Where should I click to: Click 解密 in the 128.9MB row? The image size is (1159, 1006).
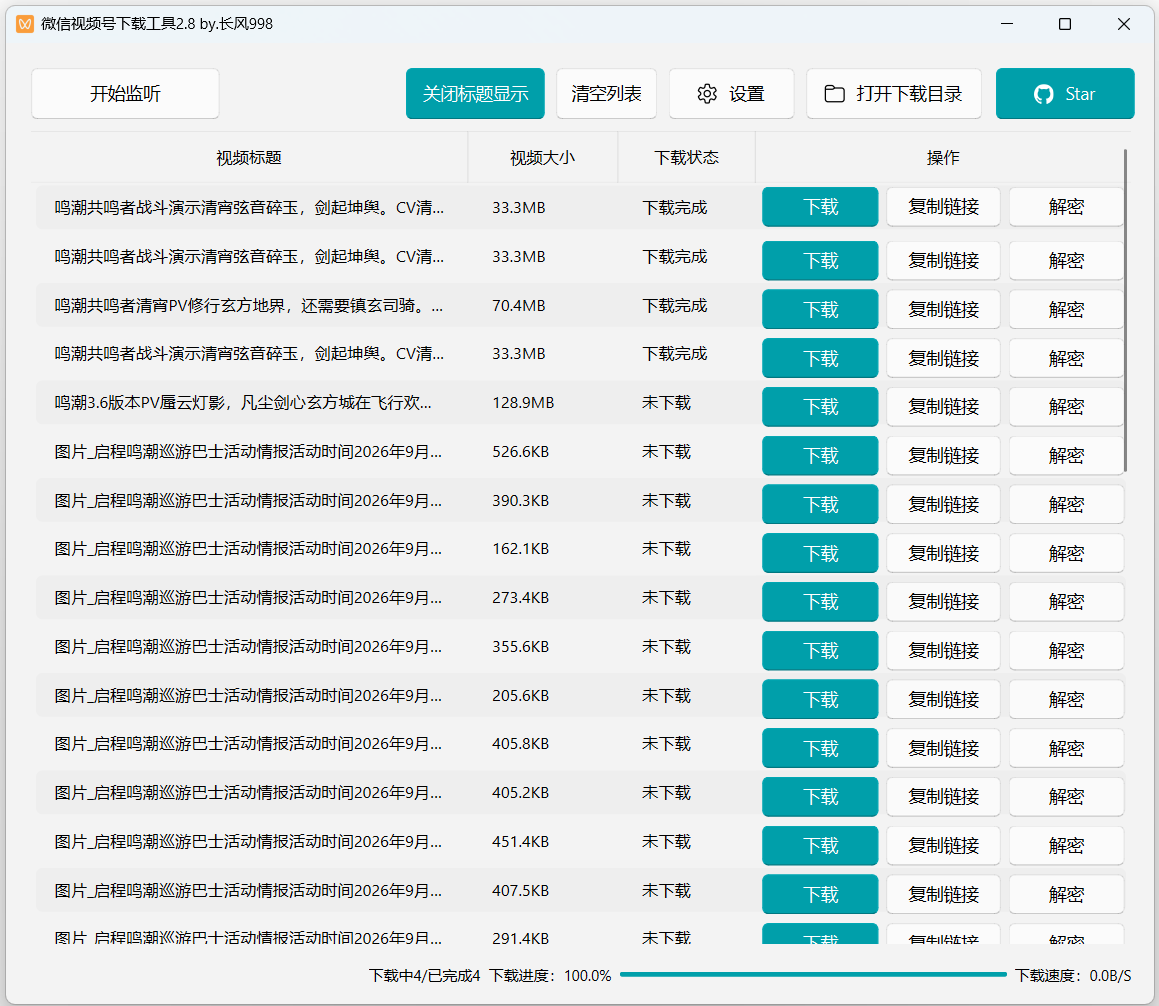1066,407
